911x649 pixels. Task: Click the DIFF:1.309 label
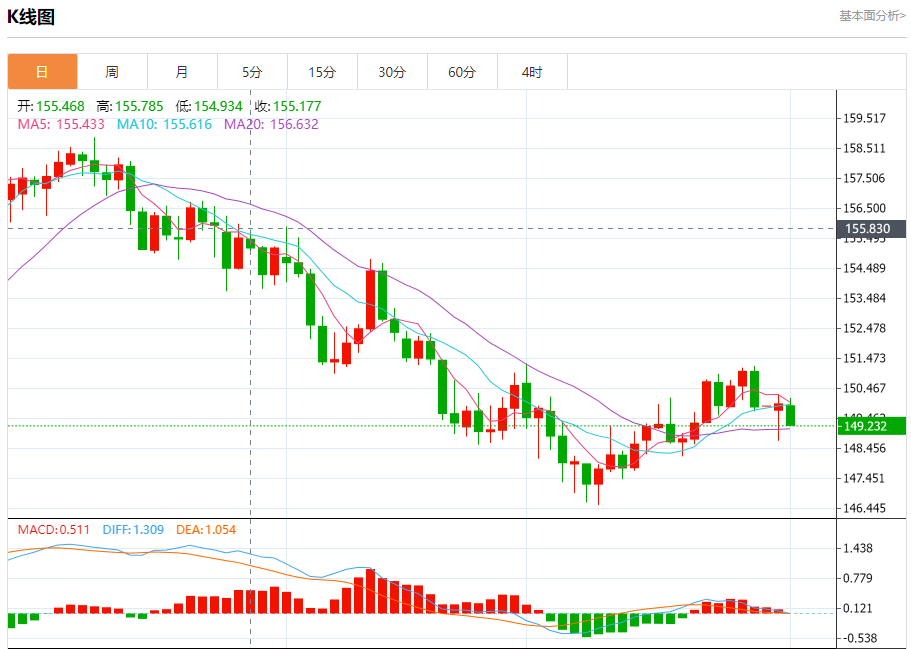click(133, 530)
